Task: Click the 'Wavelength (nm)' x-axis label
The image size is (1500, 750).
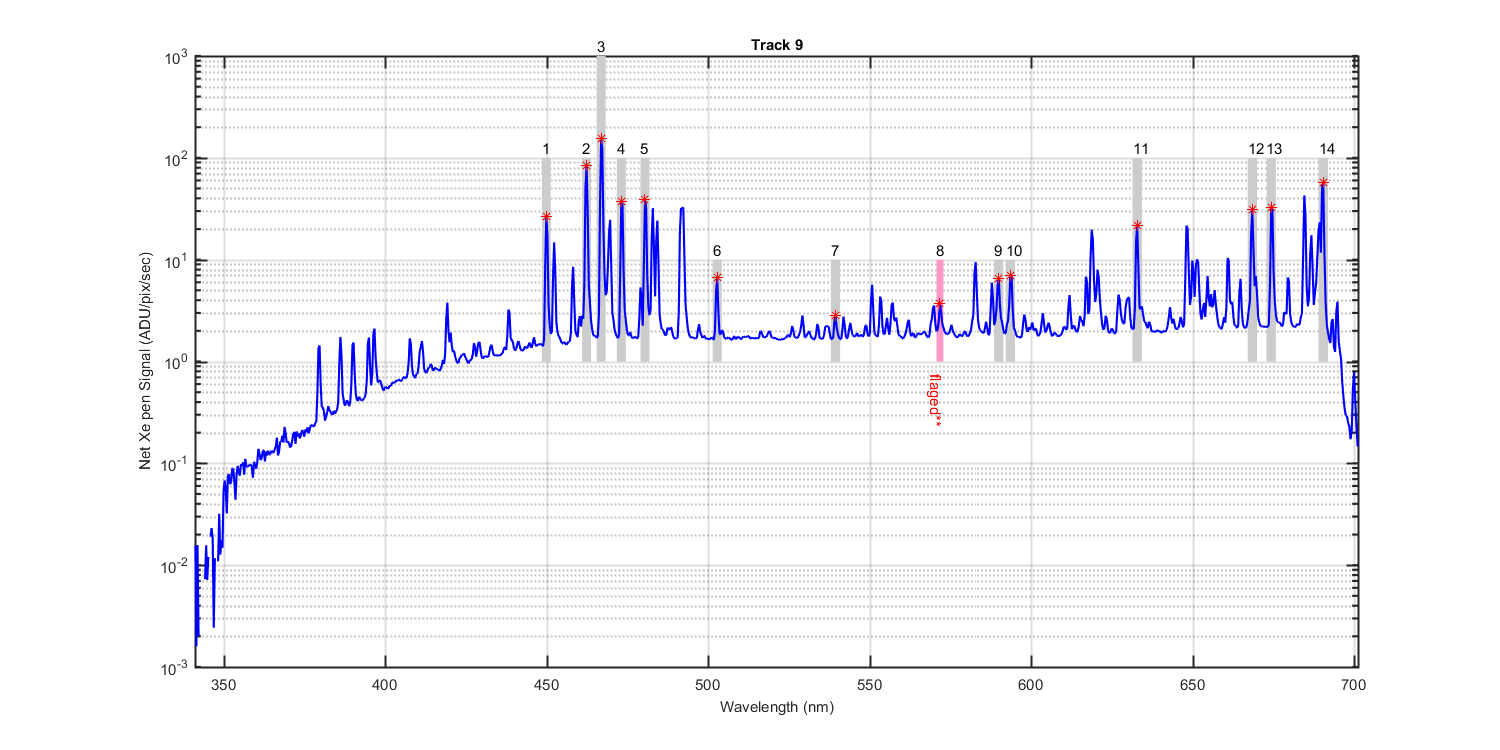Action: pos(776,706)
